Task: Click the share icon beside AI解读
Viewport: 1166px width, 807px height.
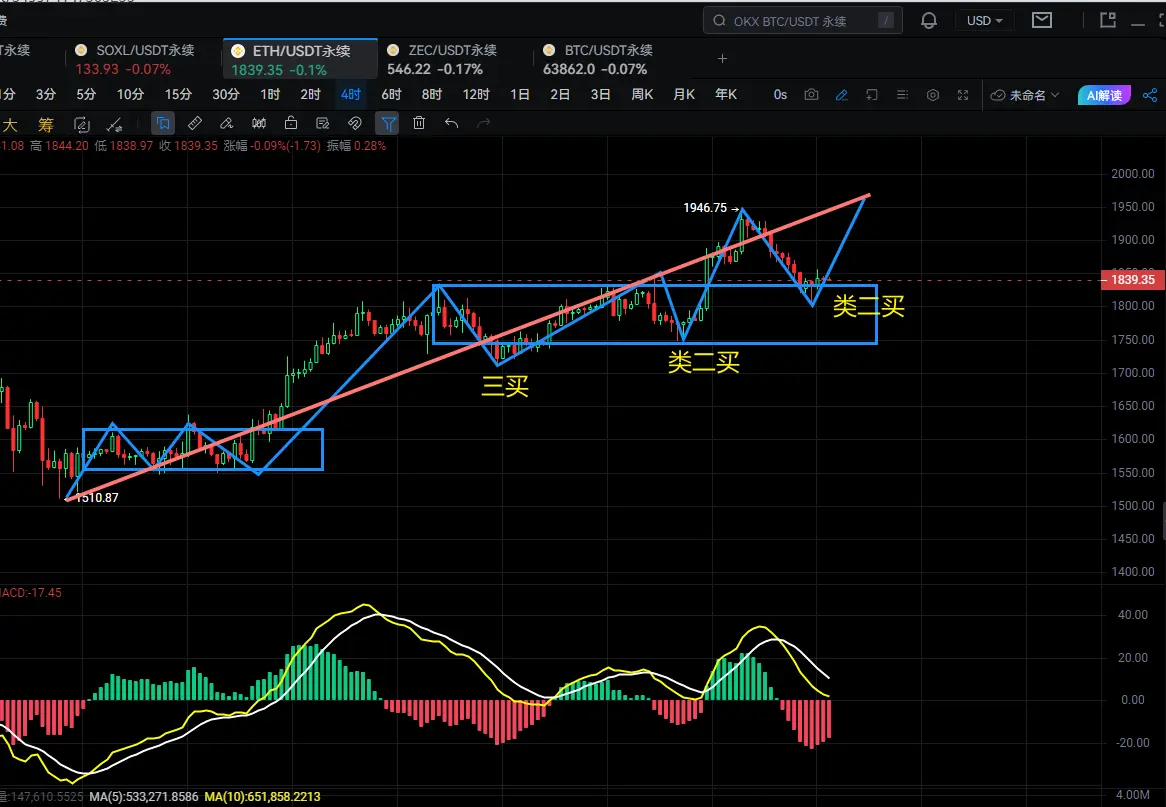Action: (1150, 95)
